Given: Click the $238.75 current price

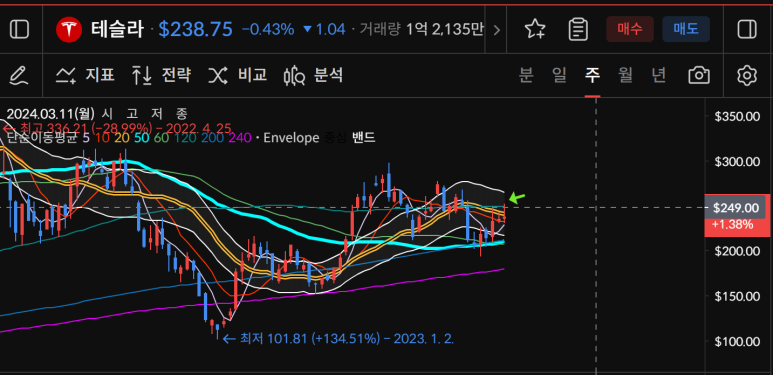Looking at the screenshot, I should click(x=195, y=30).
